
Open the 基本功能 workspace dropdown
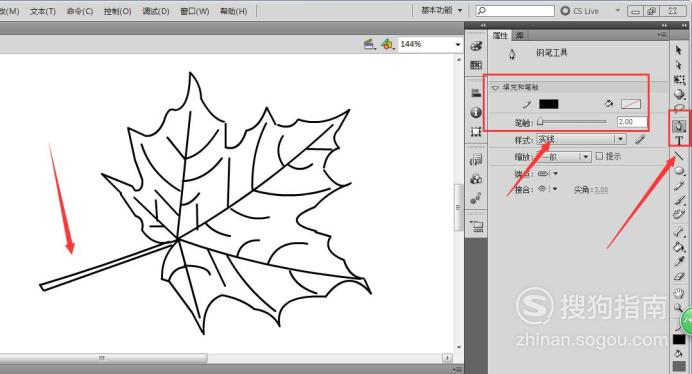coord(442,10)
